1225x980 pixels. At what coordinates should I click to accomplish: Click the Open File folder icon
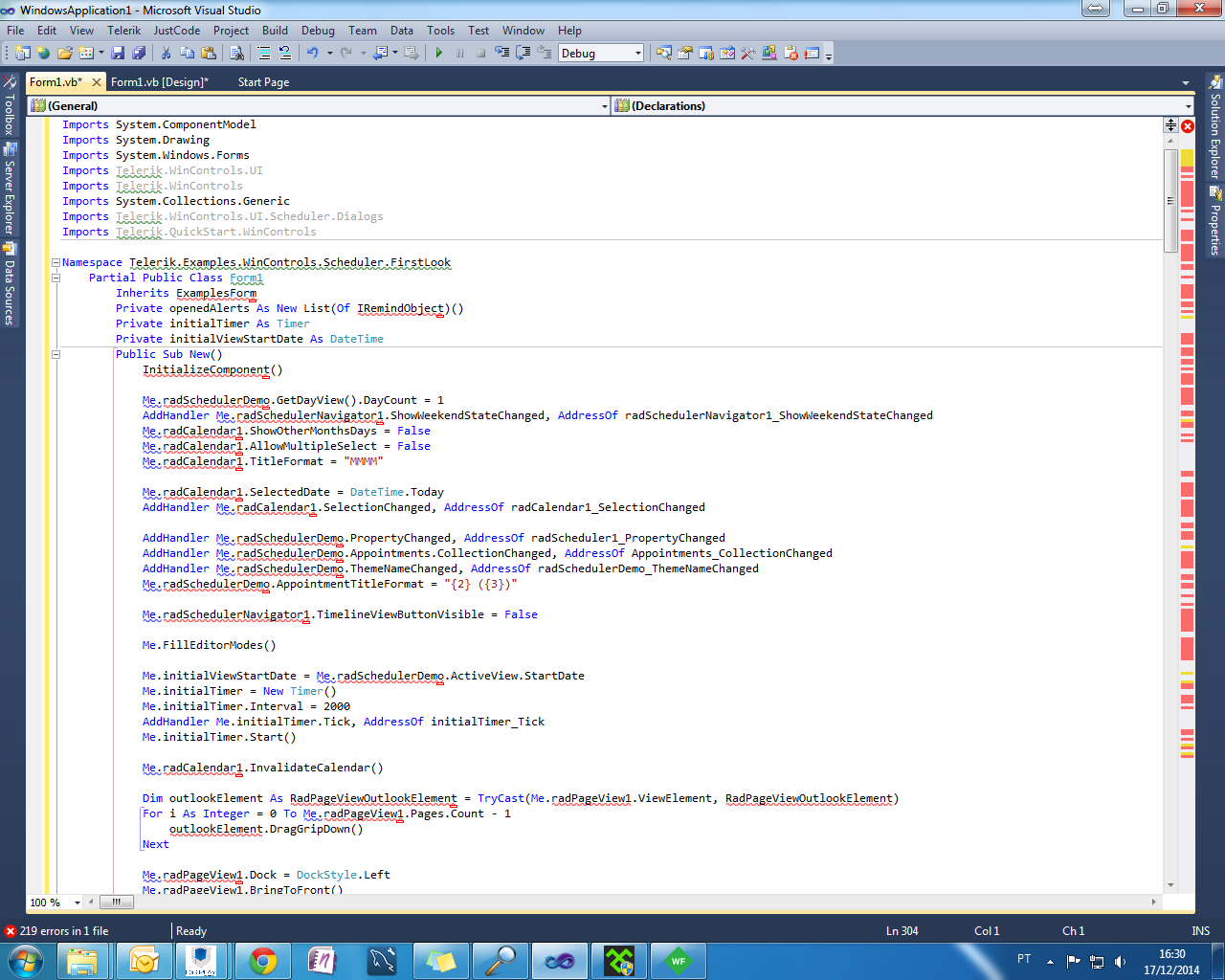(64, 54)
